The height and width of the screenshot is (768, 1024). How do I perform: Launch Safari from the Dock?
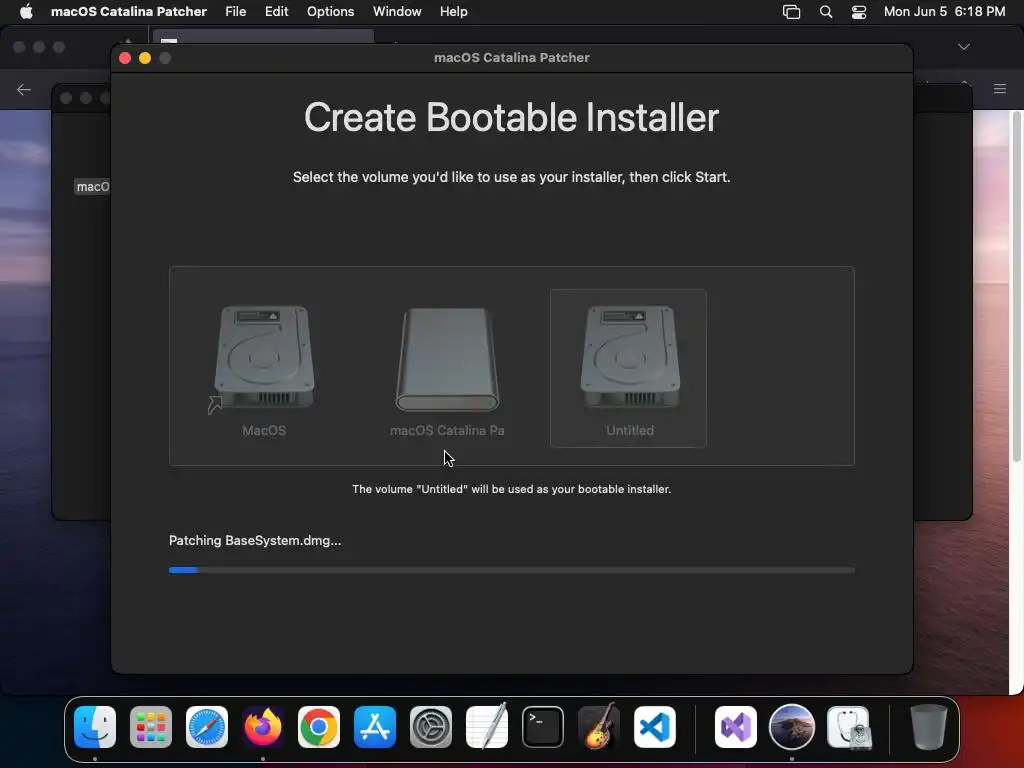207,727
